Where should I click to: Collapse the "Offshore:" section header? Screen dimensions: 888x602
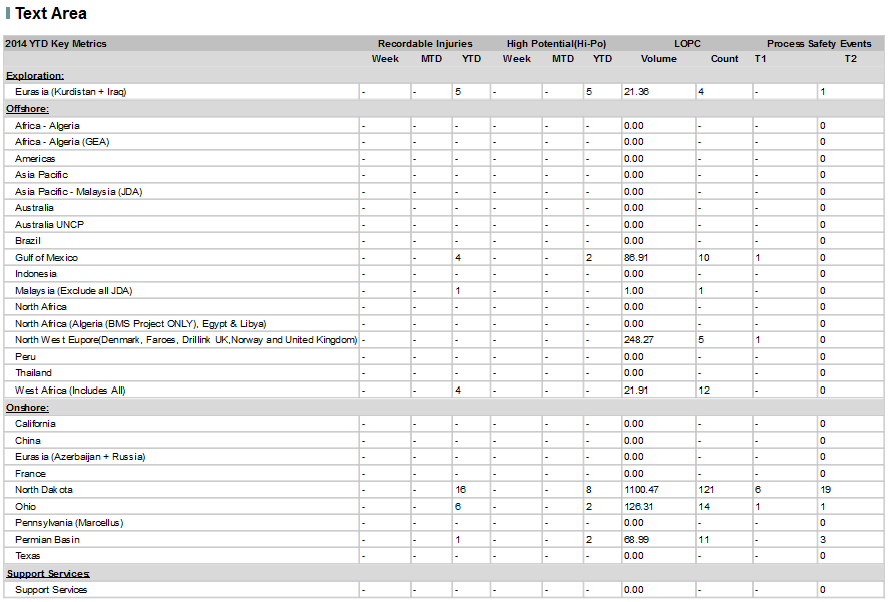coord(26,108)
